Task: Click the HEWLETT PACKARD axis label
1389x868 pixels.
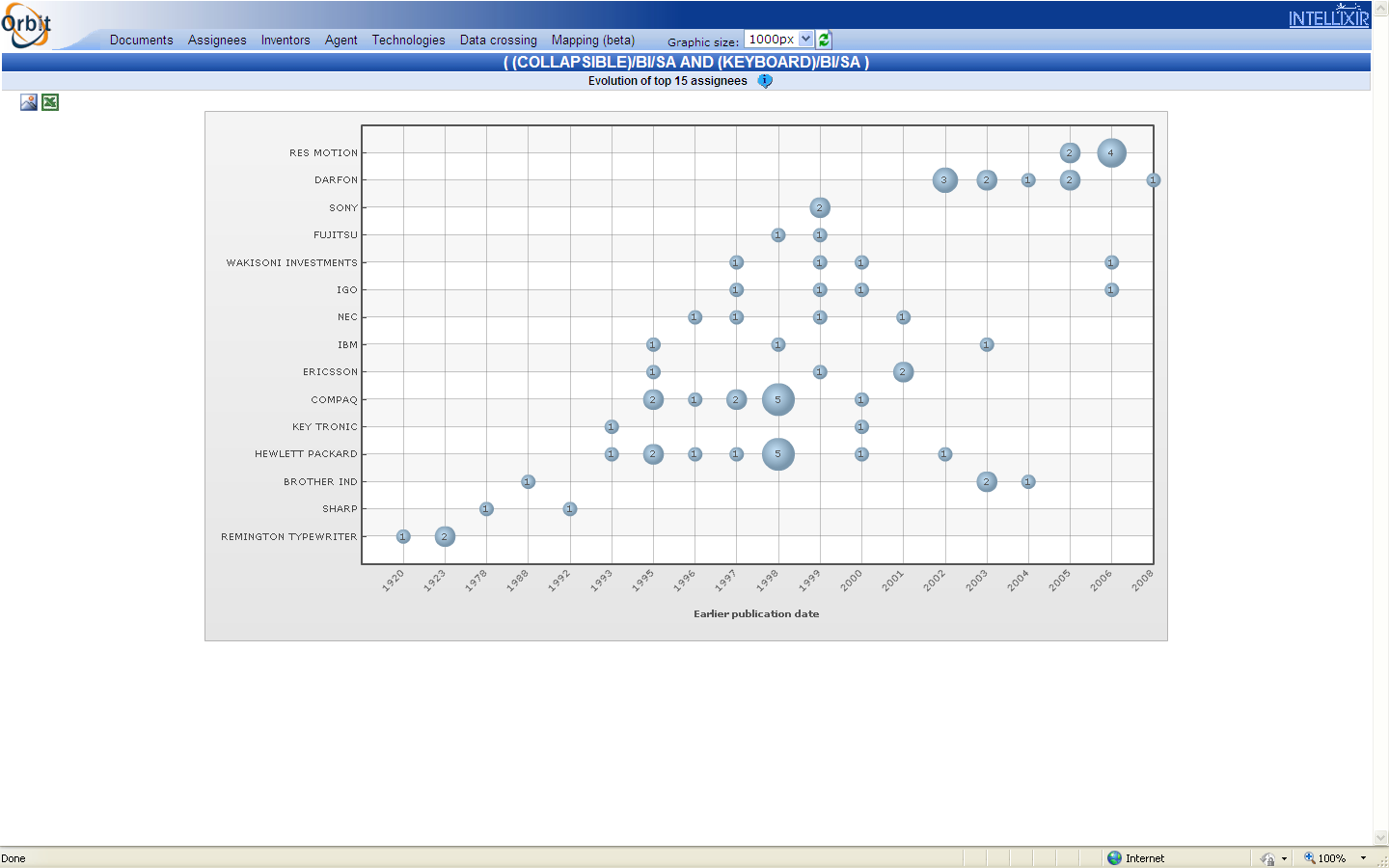Action: 306,454
